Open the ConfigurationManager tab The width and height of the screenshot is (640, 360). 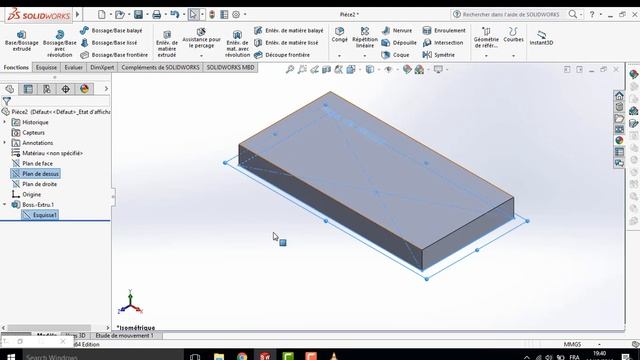point(47,89)
